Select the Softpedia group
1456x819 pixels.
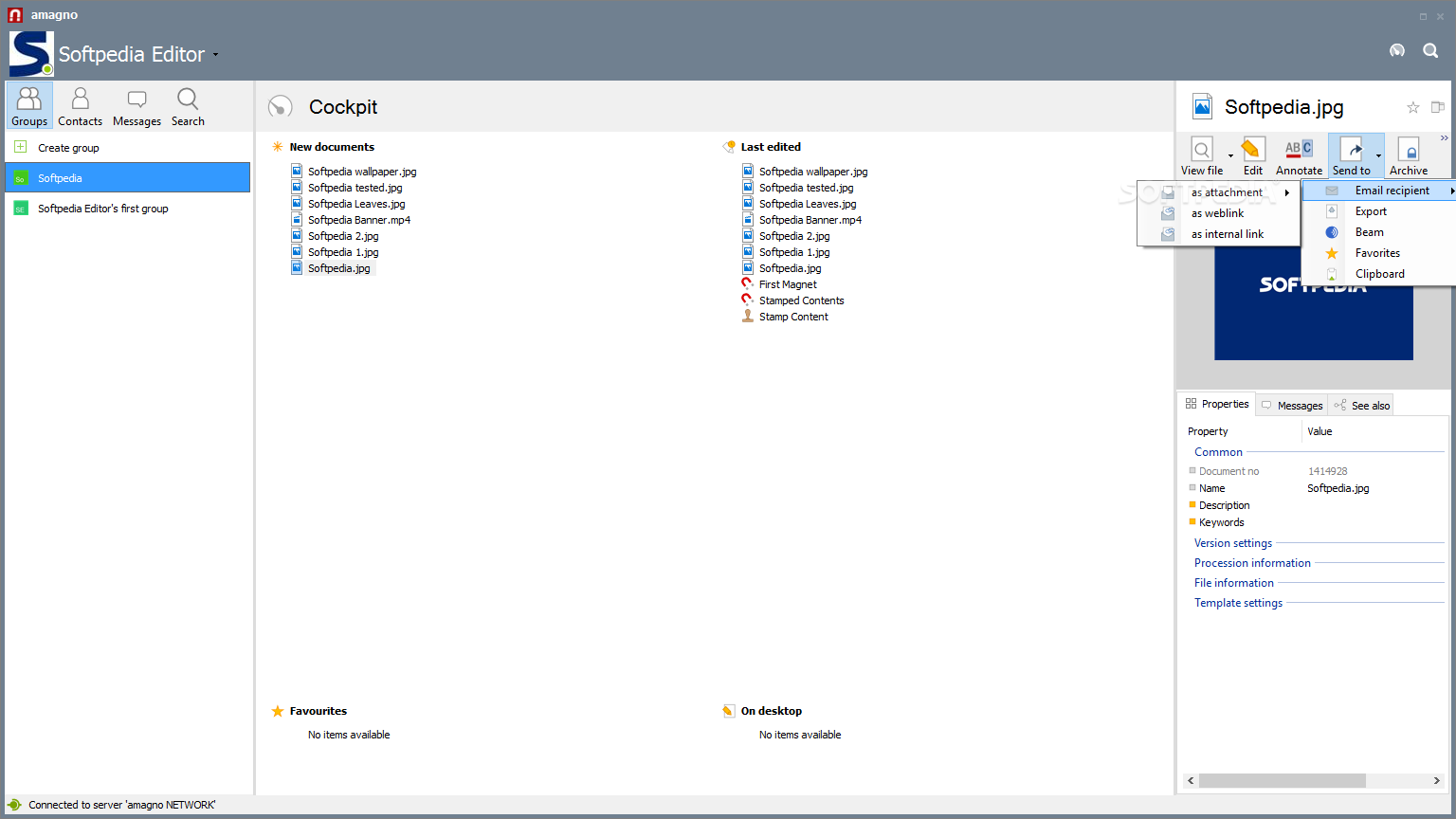[x=128, y=177]
